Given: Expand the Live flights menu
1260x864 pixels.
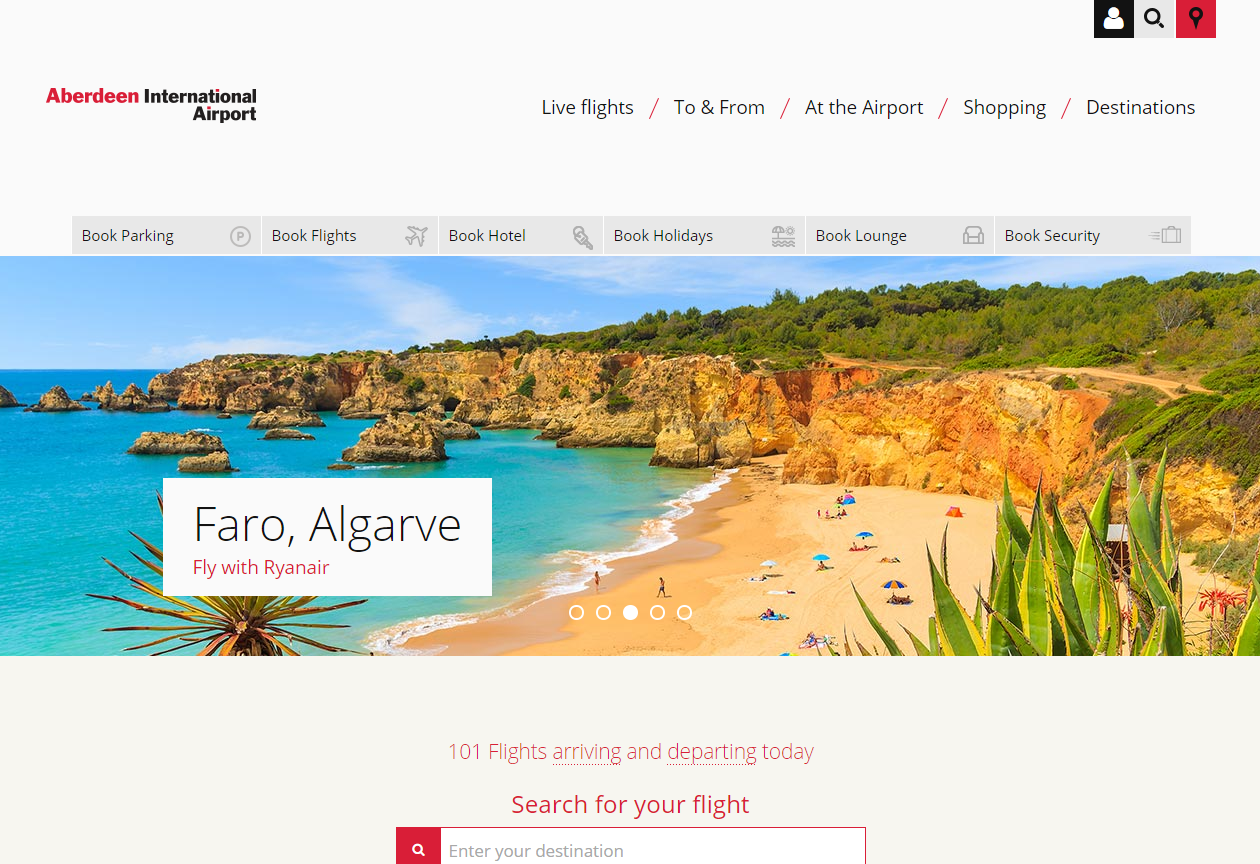Looking at the screenshot, I should point(587,107).
